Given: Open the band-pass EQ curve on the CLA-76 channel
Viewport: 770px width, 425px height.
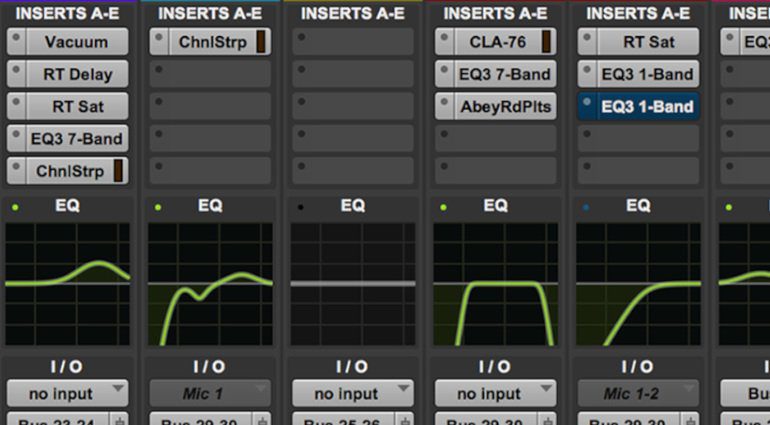Looking at the screenshot, I should click(x=495, y=284).
